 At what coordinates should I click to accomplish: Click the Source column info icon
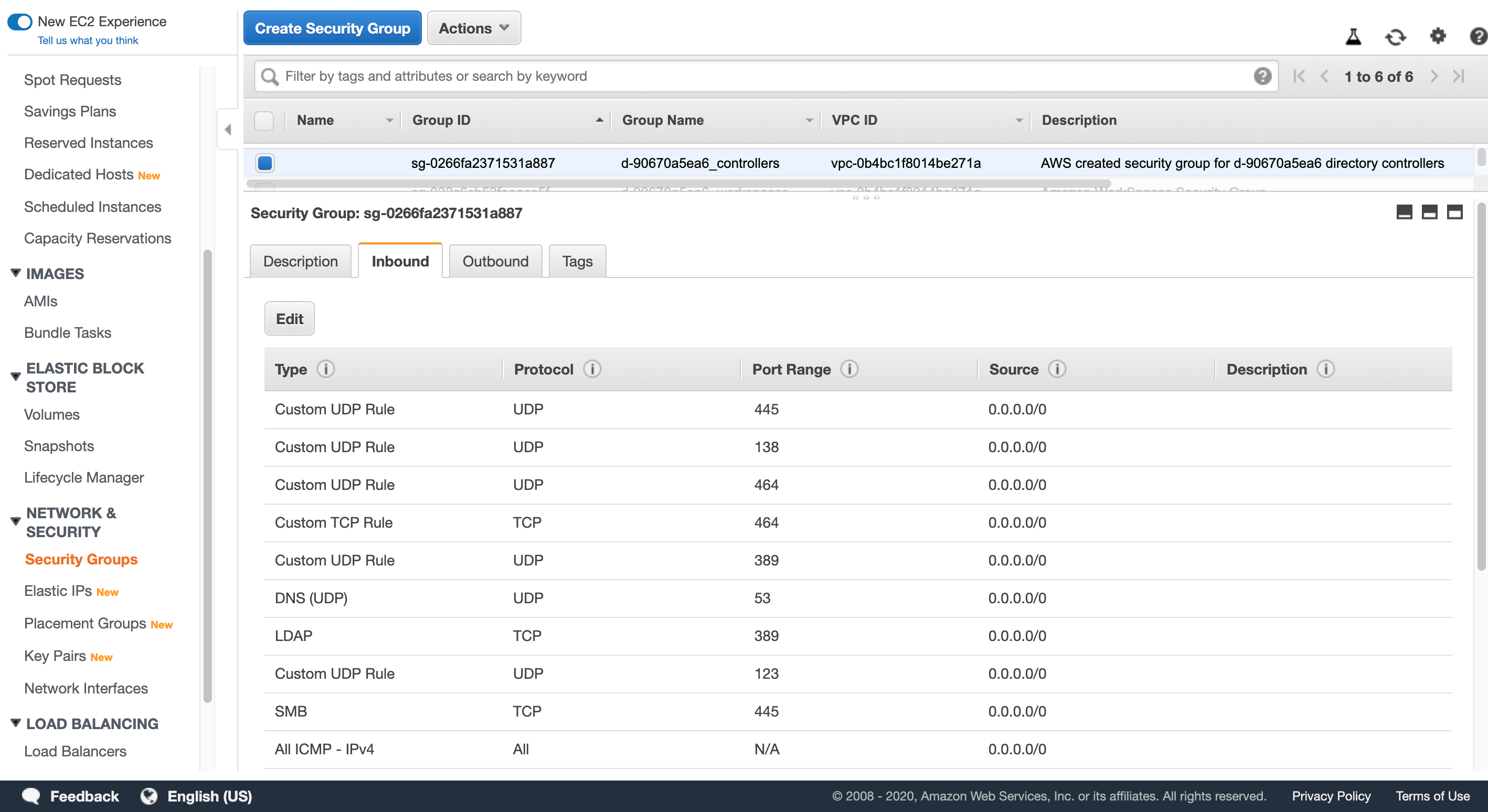coord(1057,369)
